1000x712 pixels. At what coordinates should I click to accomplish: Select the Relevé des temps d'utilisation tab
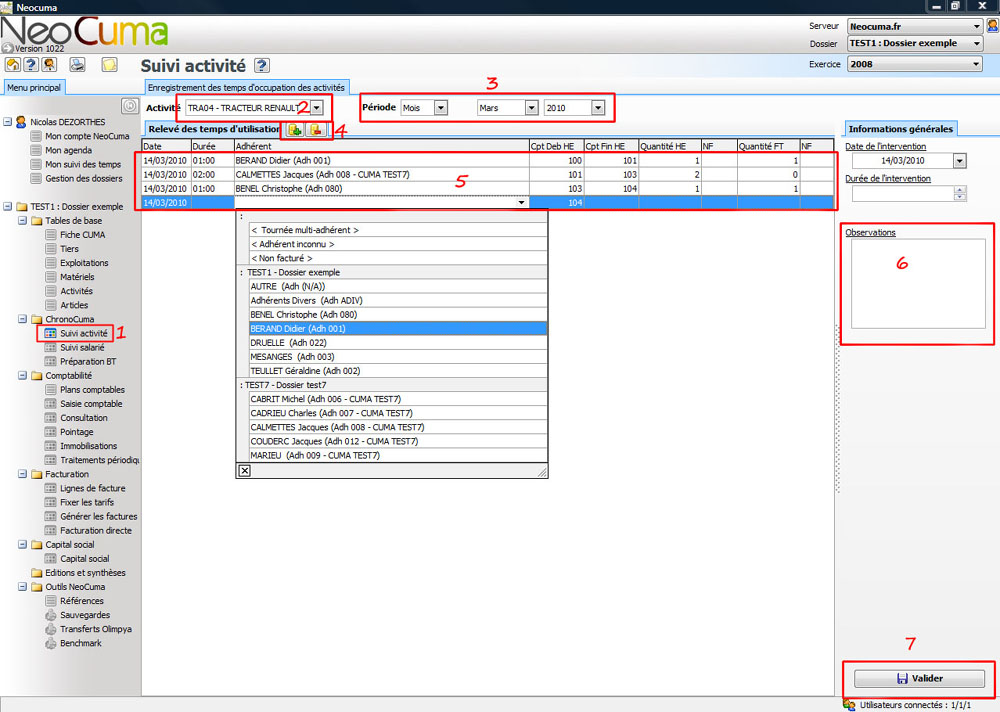[x=214, y=129]
